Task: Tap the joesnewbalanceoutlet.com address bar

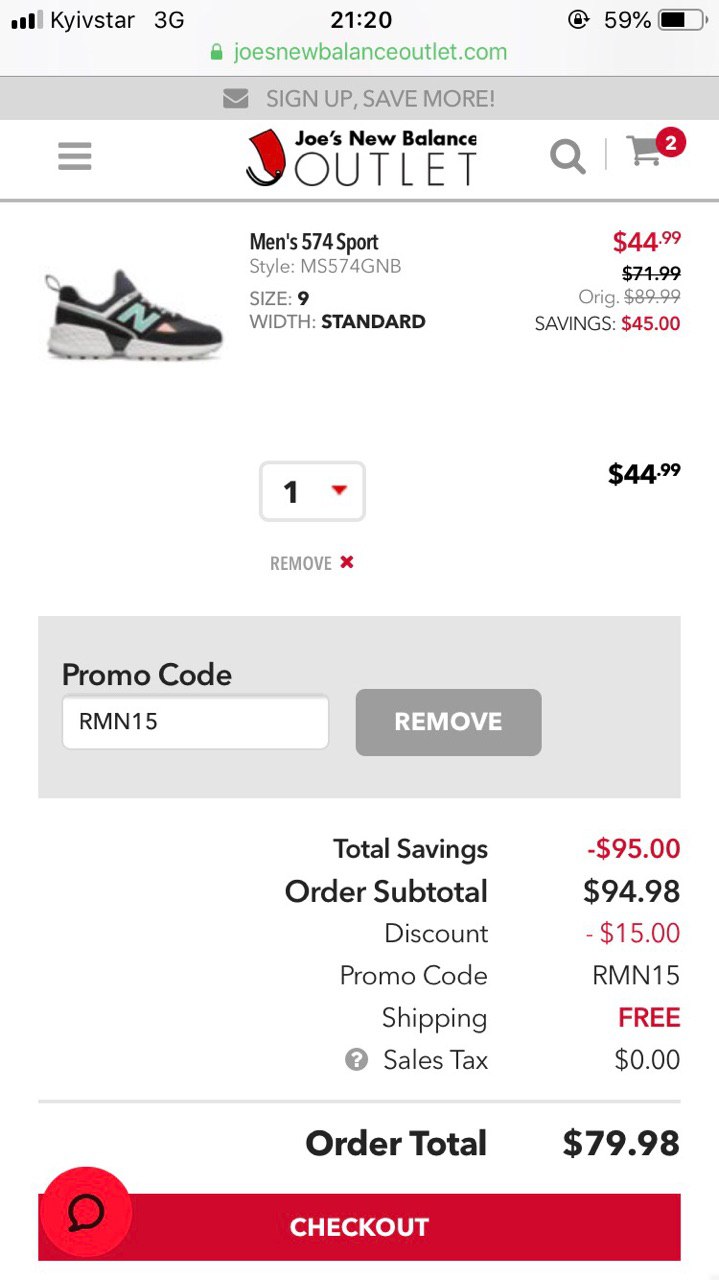Action: 359,52
